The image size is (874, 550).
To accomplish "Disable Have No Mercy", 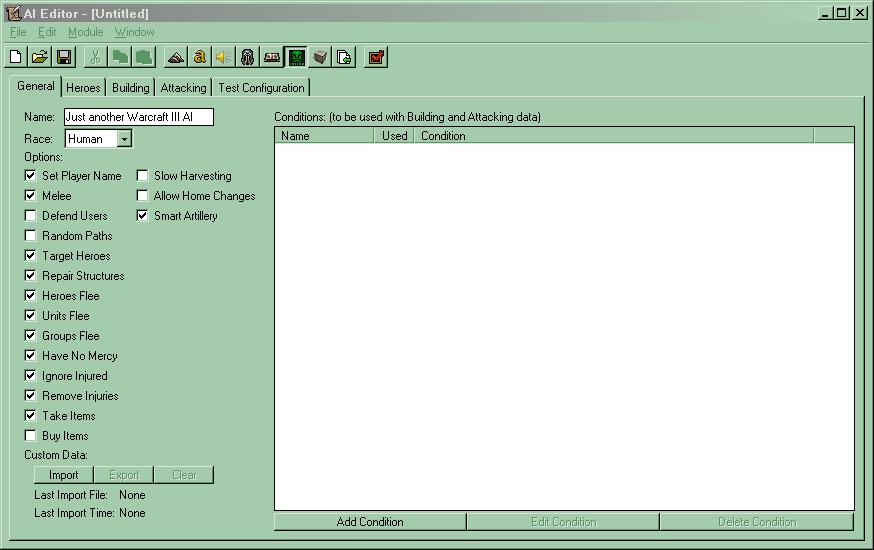I will click(x=31, y=356).
